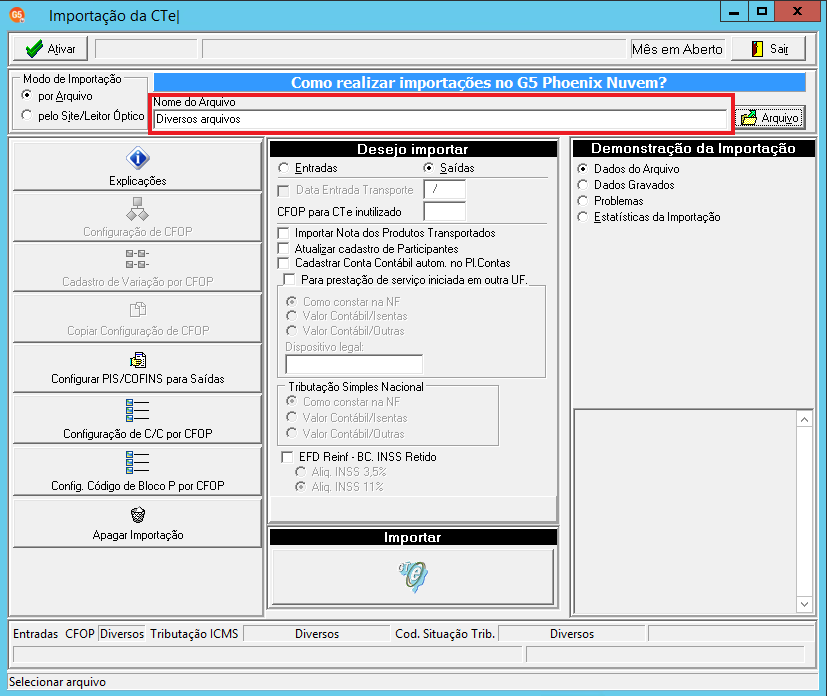Click the Copiar Configuração de CFOP icon
Image resolution: width=827 pixels, height=696 pixels.
coord(138,310)
